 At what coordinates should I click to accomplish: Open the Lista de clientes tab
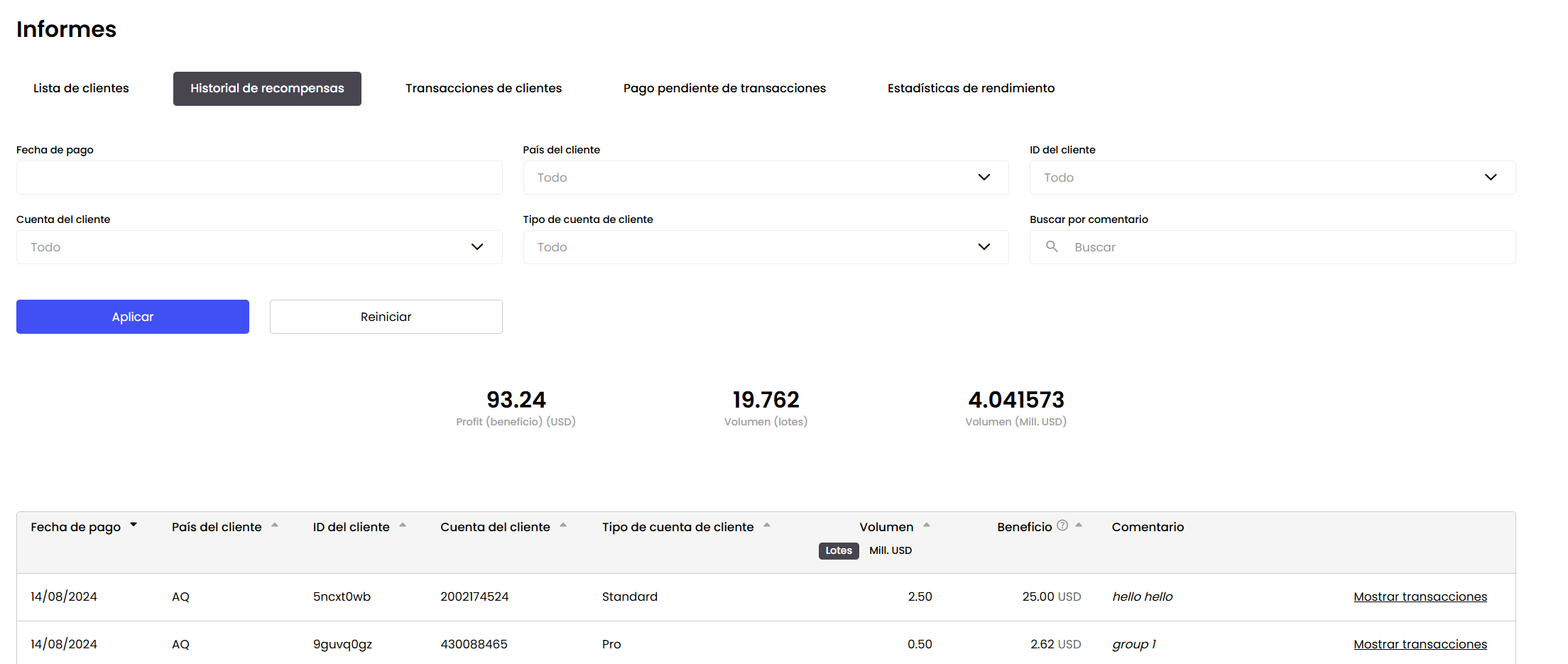tap(81, 88)
